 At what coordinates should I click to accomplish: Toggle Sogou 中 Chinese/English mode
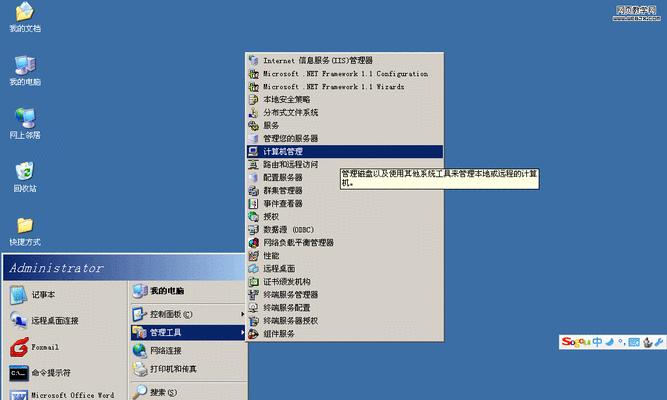(x=597, y=342)
